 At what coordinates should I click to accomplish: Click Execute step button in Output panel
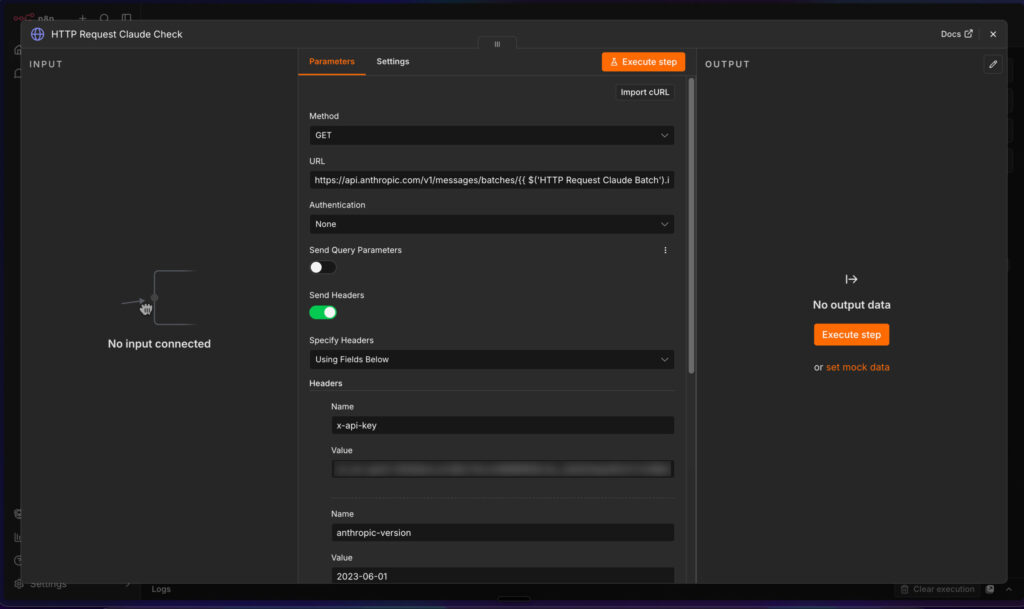point(851,335)
